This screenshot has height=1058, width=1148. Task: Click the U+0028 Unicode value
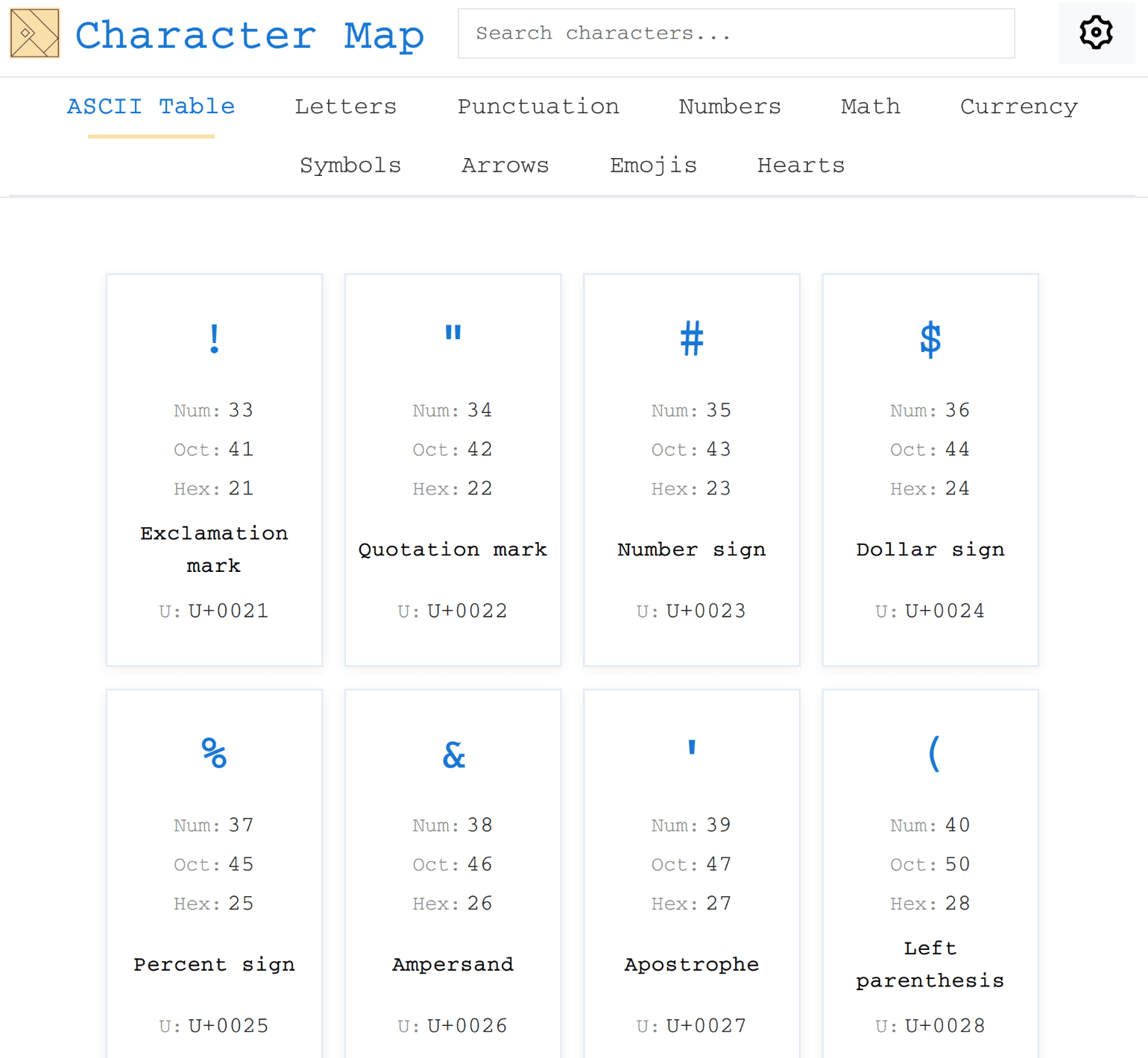[944, 1026]
